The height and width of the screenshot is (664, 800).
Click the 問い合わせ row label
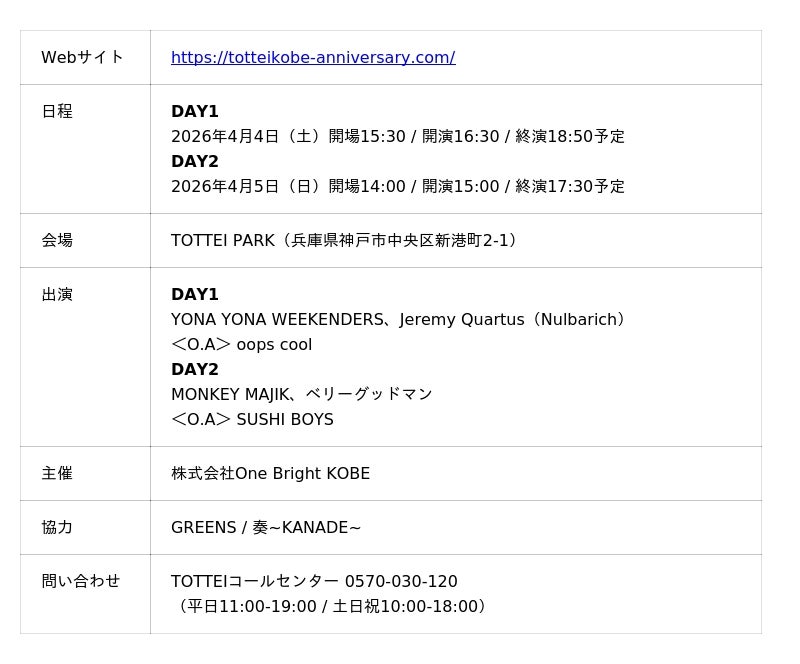pyautogui.click(x=80, y=582)
